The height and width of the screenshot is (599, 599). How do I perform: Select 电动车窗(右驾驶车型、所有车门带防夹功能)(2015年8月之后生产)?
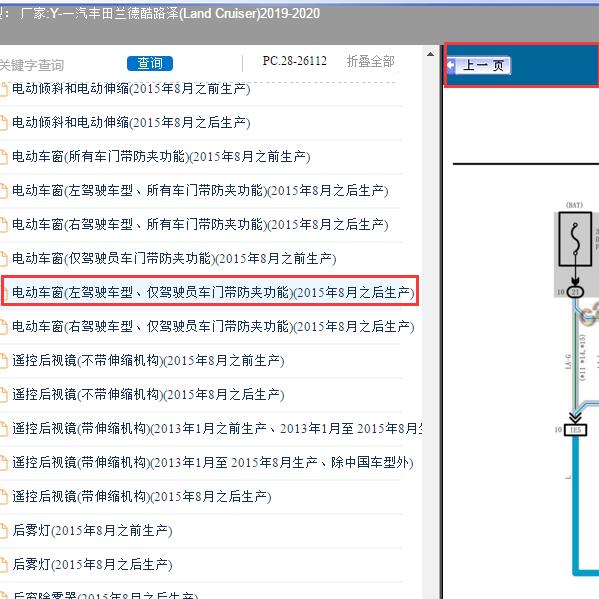(x=200, y=225)
